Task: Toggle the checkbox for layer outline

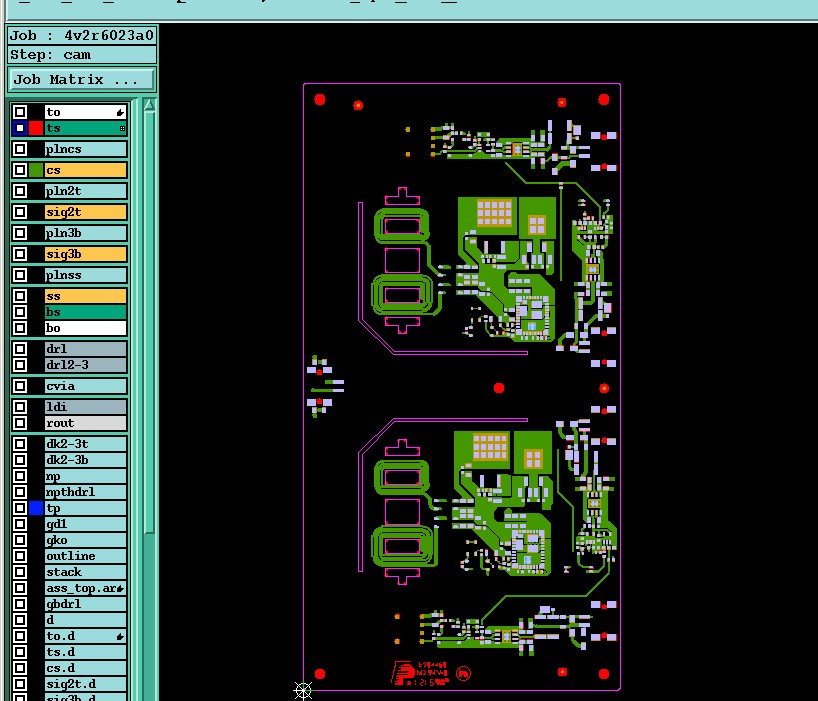Action: click(x=20, y=556)
